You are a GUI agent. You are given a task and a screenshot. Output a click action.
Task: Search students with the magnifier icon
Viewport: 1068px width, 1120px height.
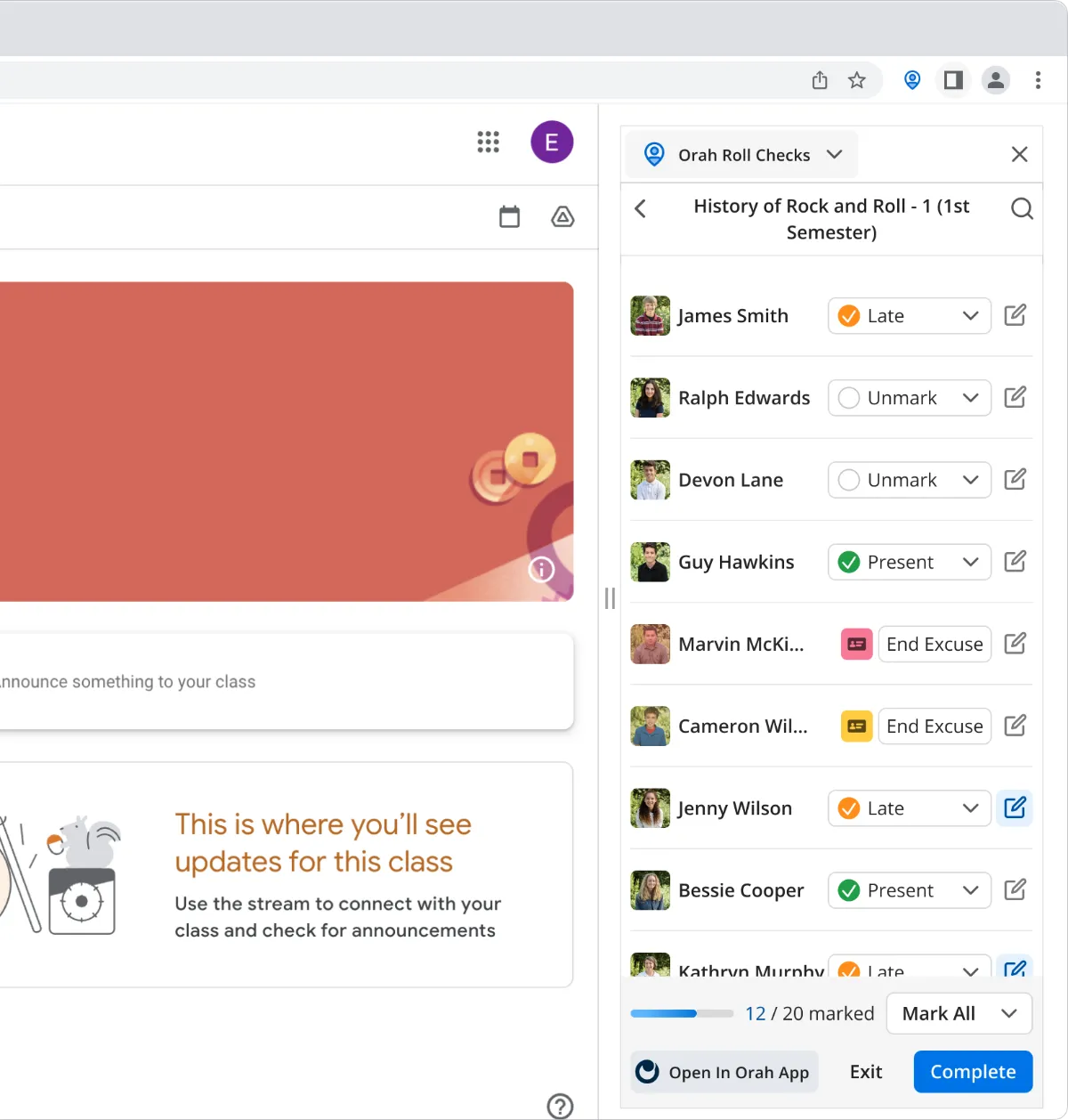[x=1022, y=208]
